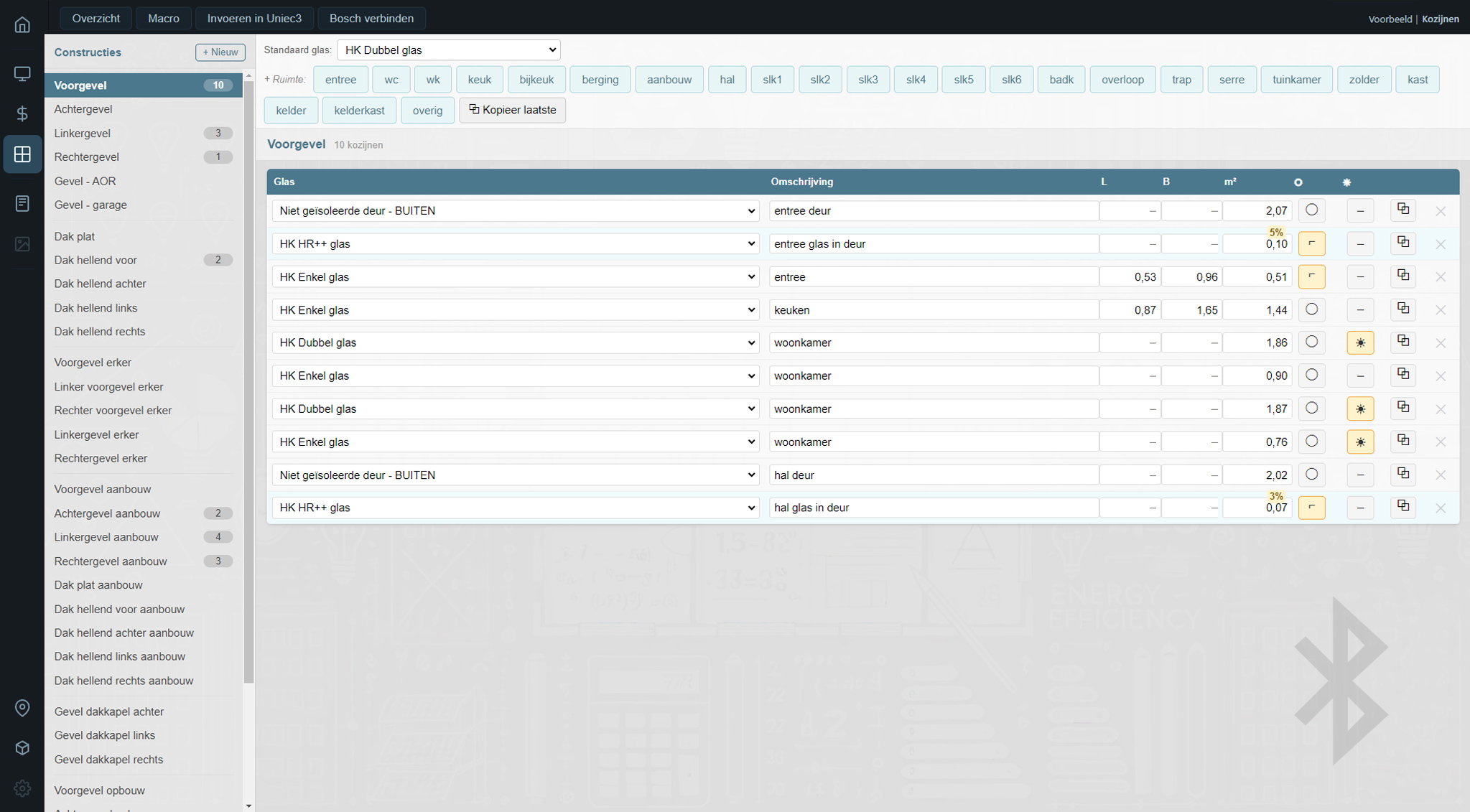1470x812 pixels.
Task: Duplicate the entree deur row
Action: [1402, 210]
